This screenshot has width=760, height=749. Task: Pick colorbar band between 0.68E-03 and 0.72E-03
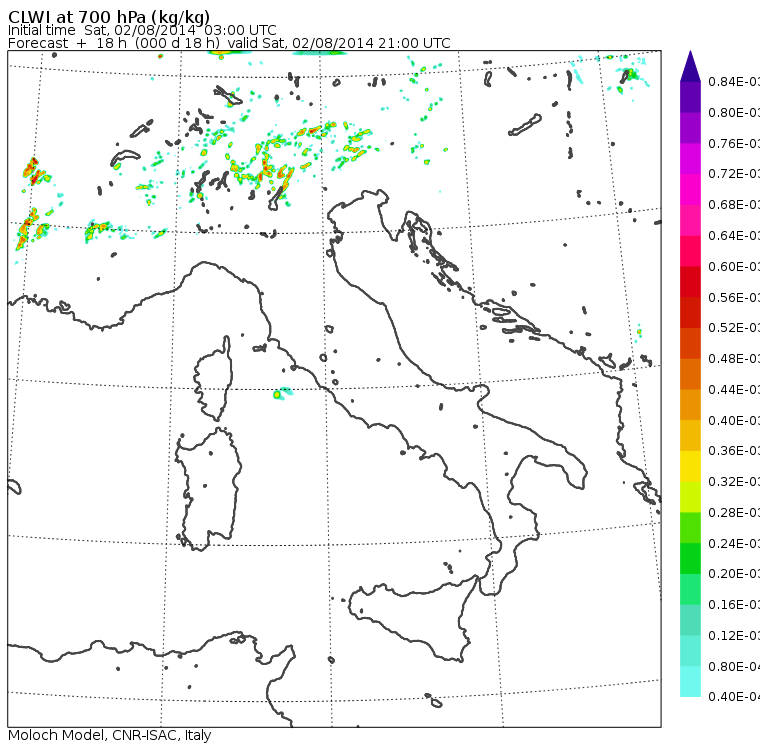click(x=690, y=190)
